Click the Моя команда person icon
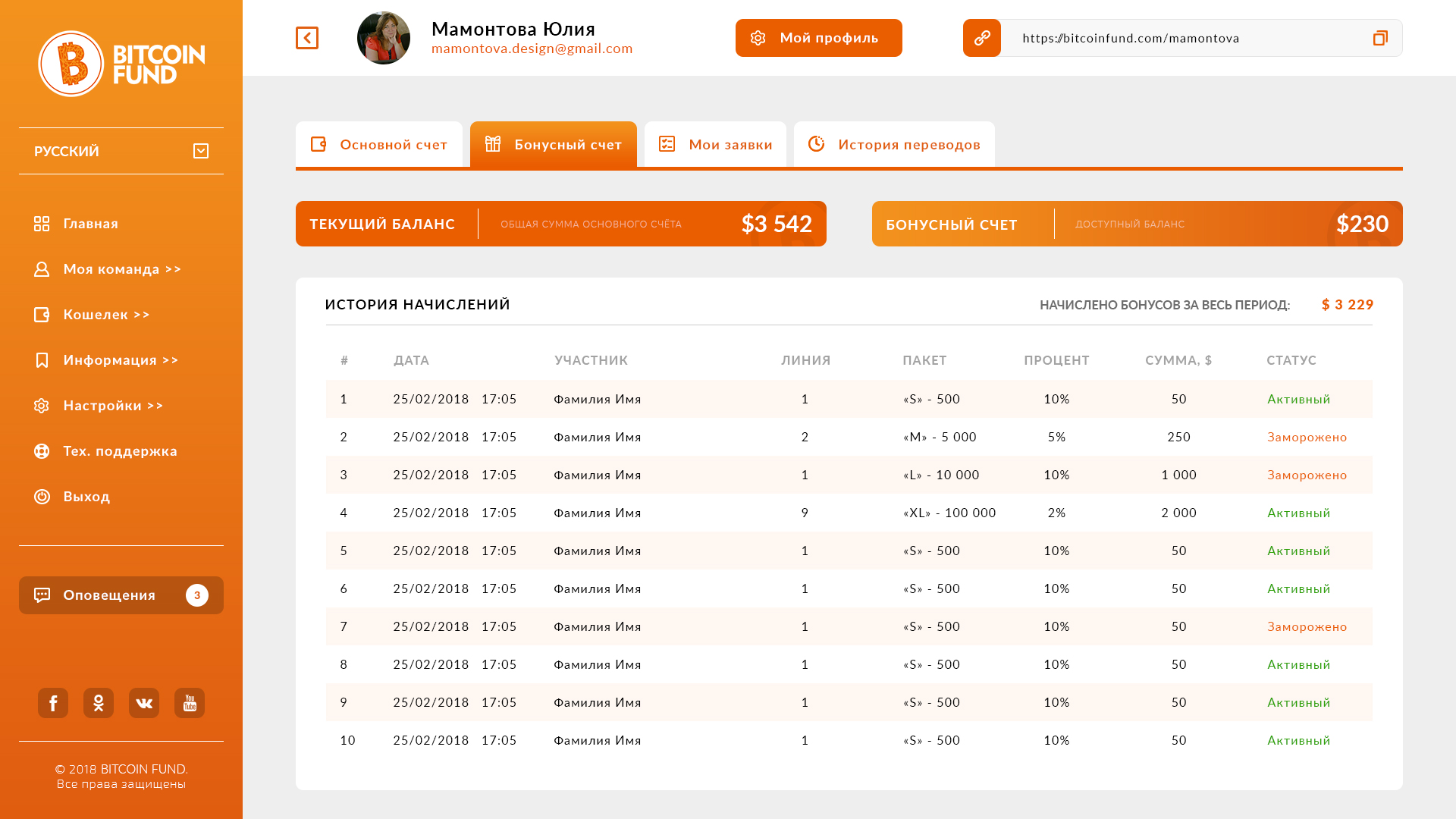The width and height of the screenshot is (1456, 819). click(42, 269)
